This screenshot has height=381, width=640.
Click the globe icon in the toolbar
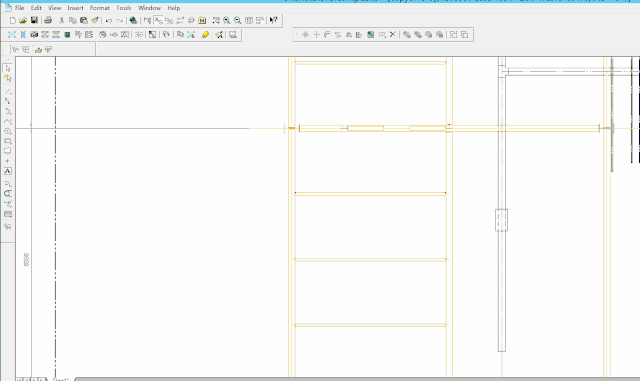click(x=133, y=20)
